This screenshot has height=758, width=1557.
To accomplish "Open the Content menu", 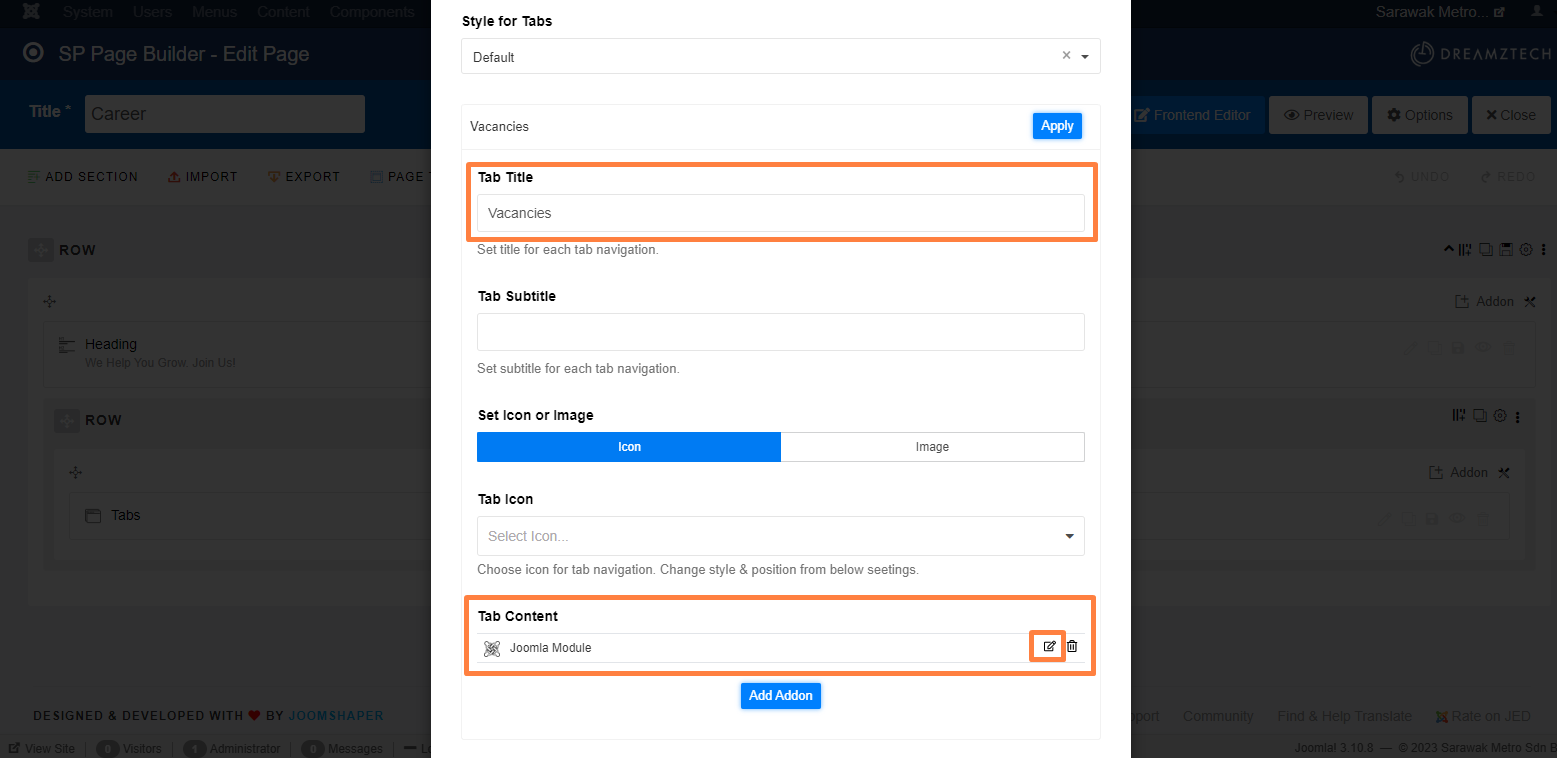I will (x=283, y=12).
